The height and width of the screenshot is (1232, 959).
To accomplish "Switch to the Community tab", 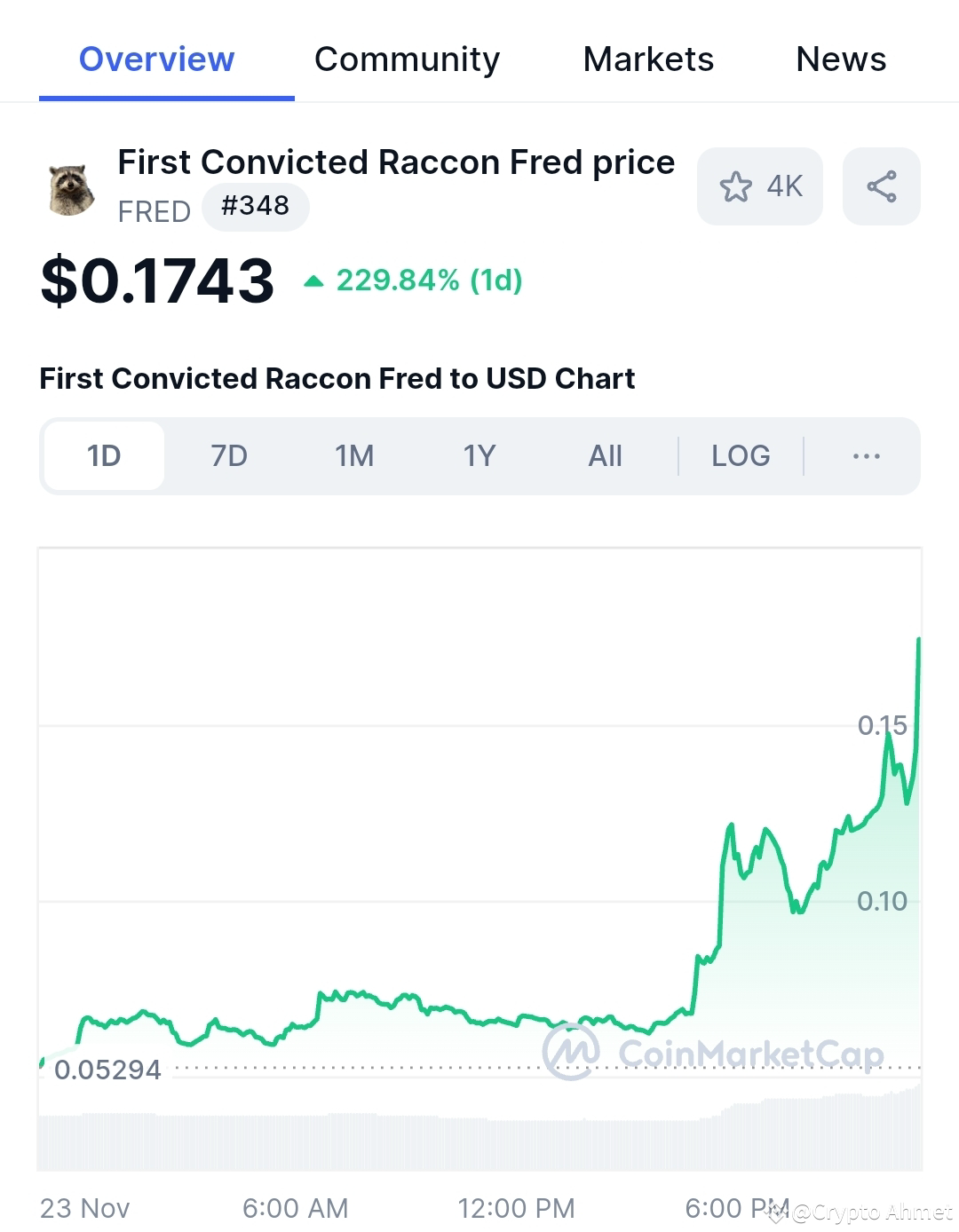I will point(407,59).
